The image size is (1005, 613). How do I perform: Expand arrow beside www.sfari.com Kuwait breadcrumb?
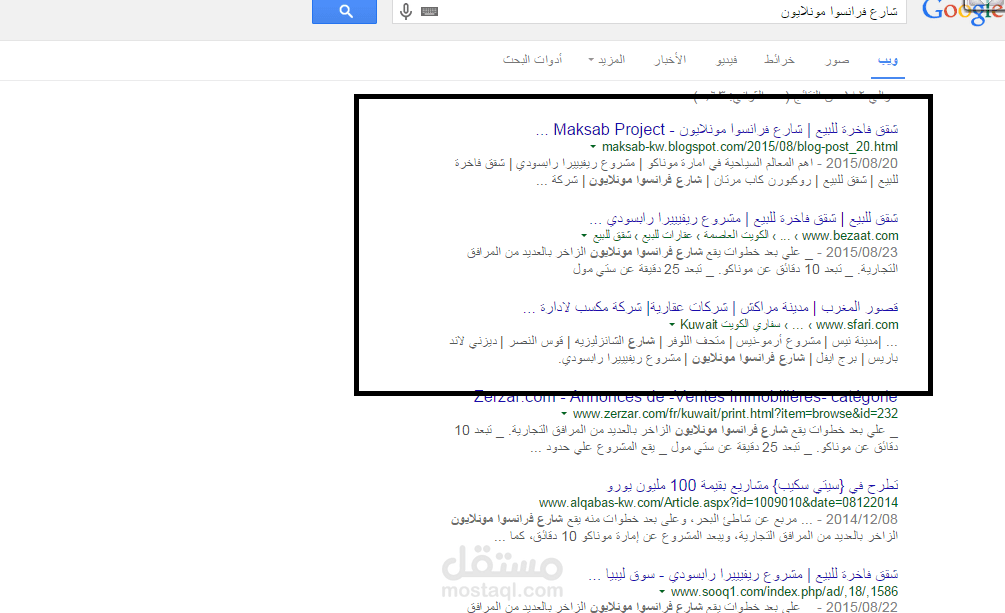click(672, 325)
